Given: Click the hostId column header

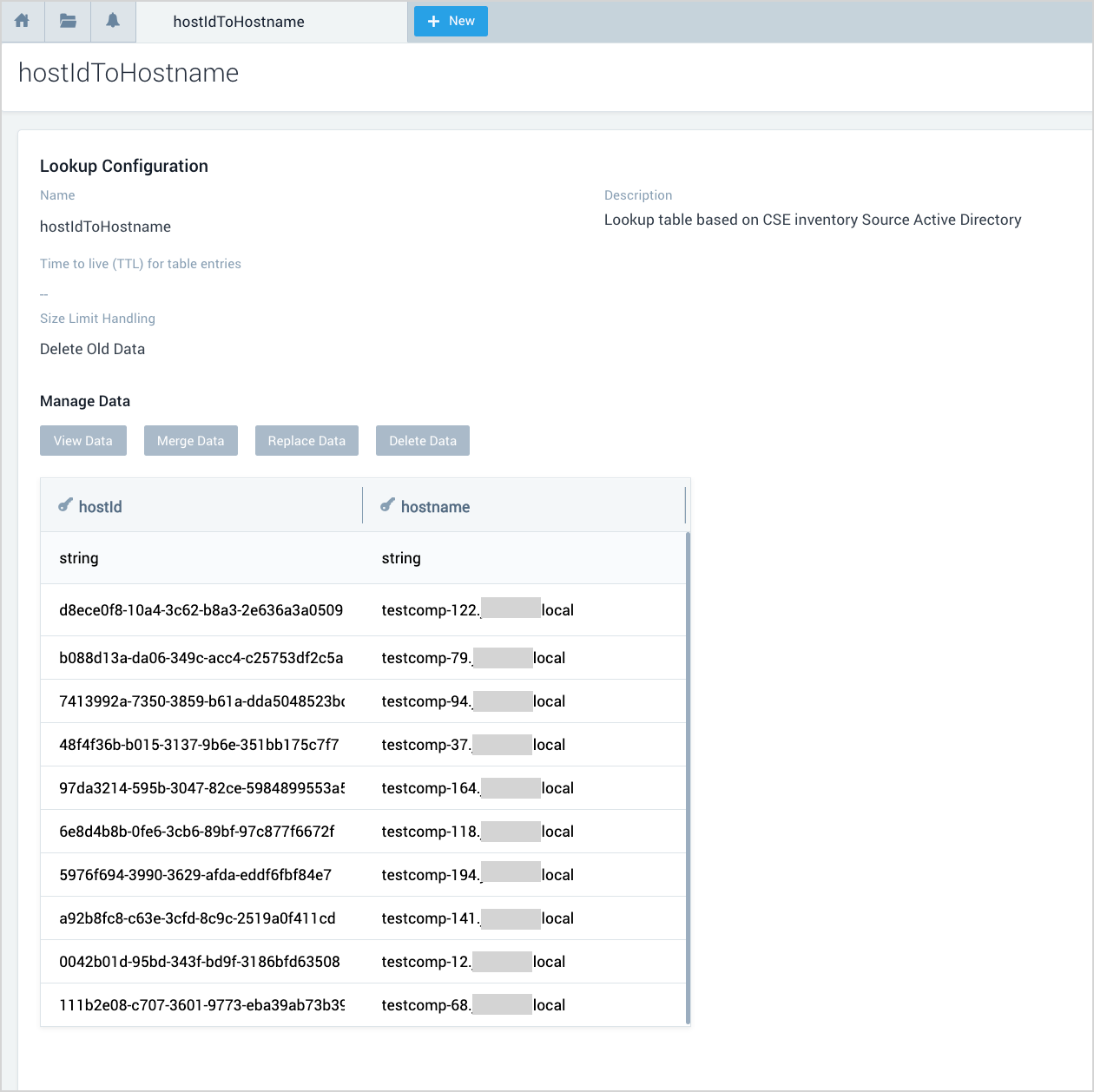Looking at the screenshot, I should [x=101, y=507].
